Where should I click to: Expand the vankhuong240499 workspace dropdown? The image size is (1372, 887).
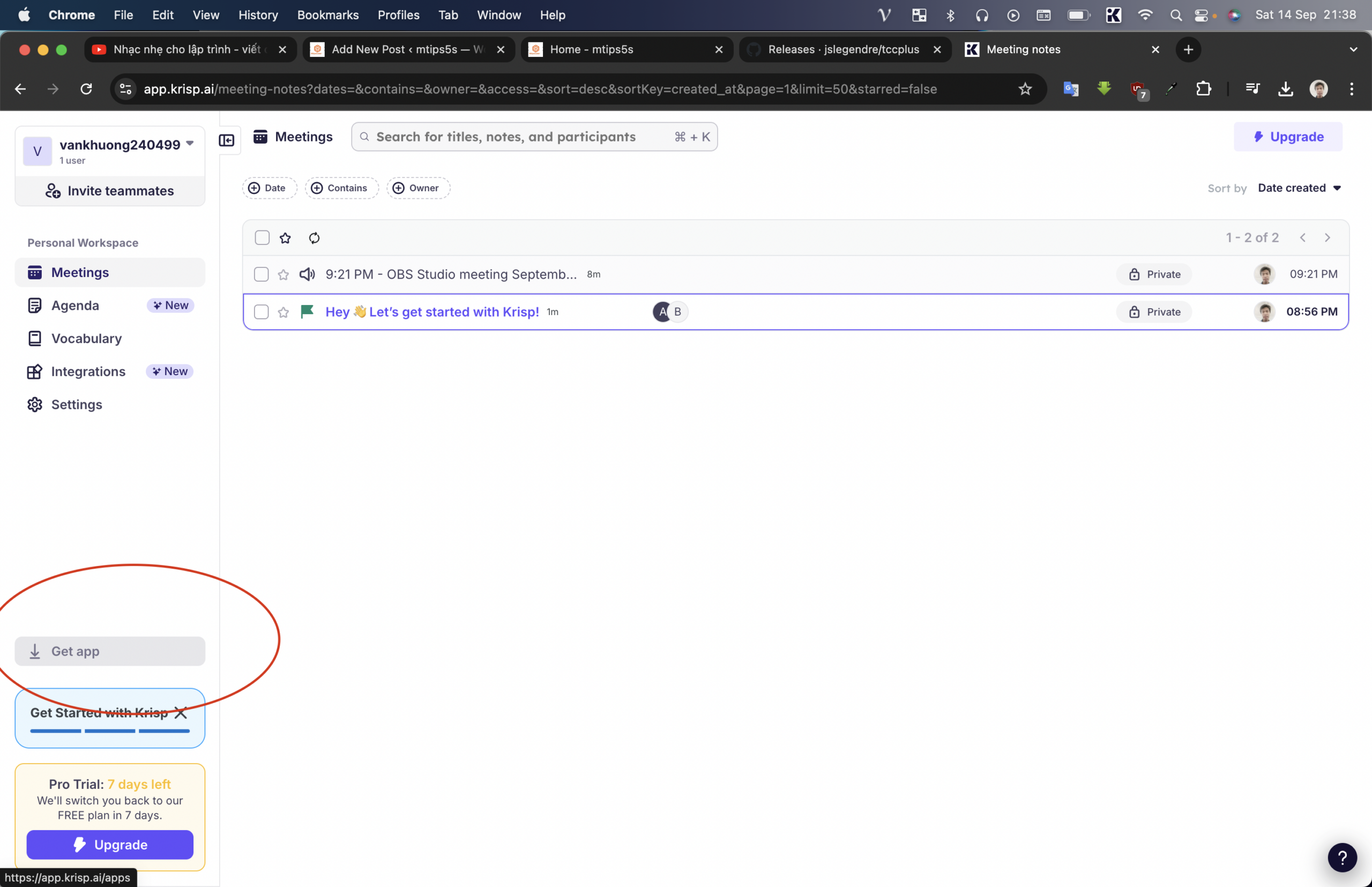[x=190, y=144]
